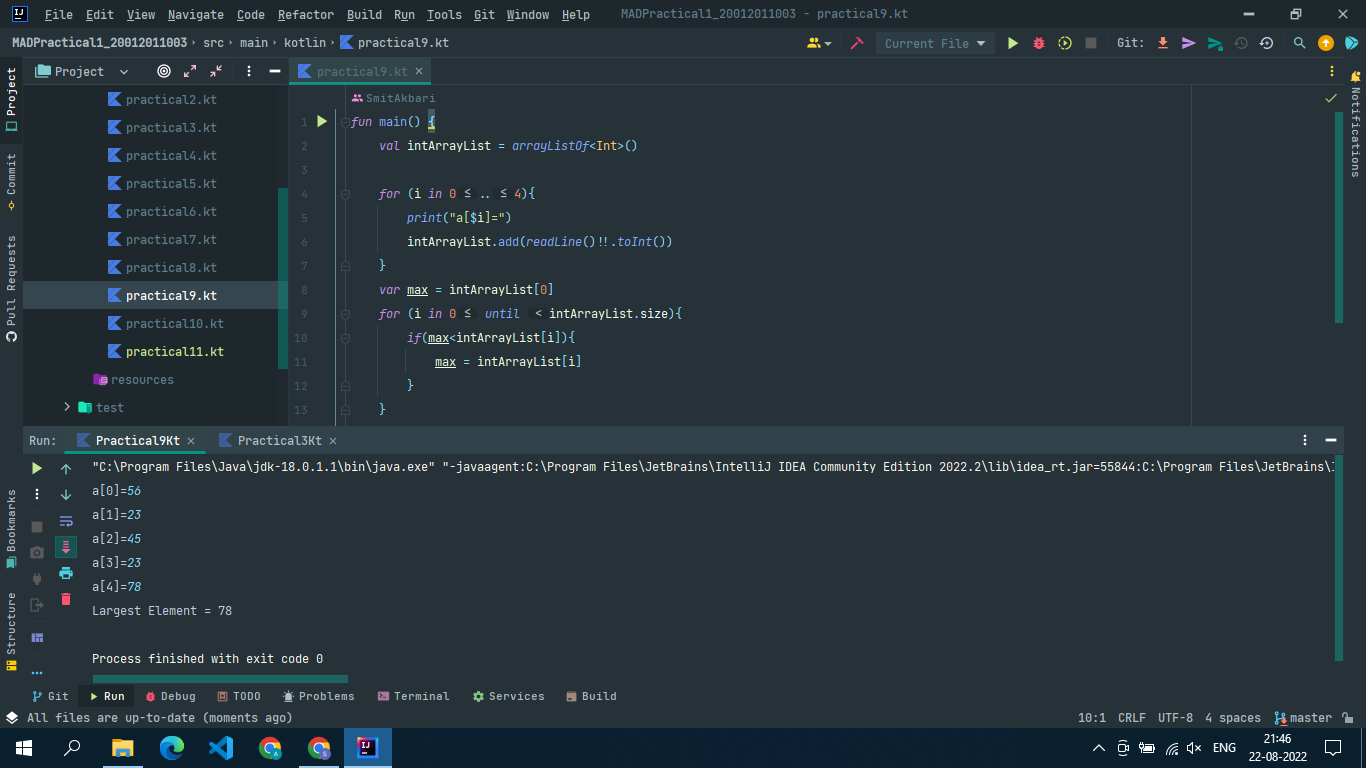This screenshot has height=768, width=1366.
Task: Toggle scroll-to-end in Run console
Action: (66, 547)
